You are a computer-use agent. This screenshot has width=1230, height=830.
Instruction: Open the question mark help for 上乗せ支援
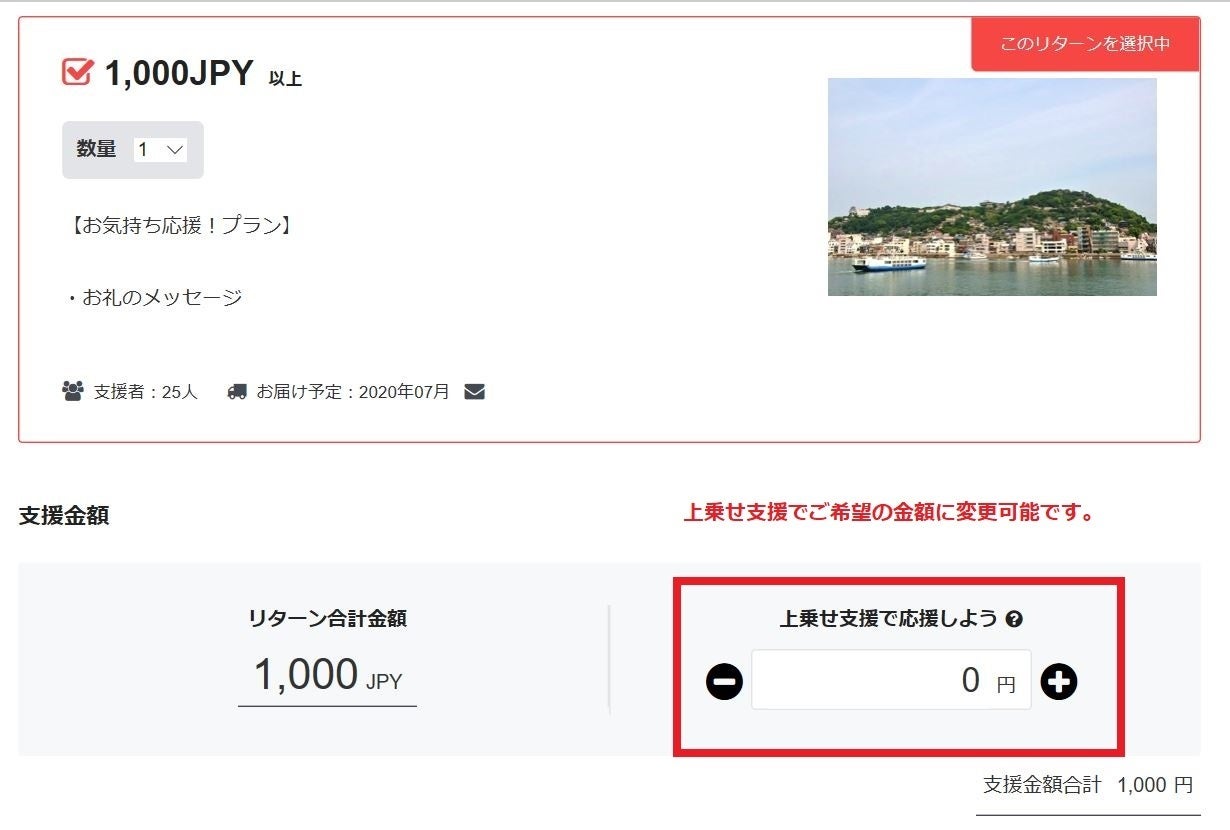tap(1014, 620)
